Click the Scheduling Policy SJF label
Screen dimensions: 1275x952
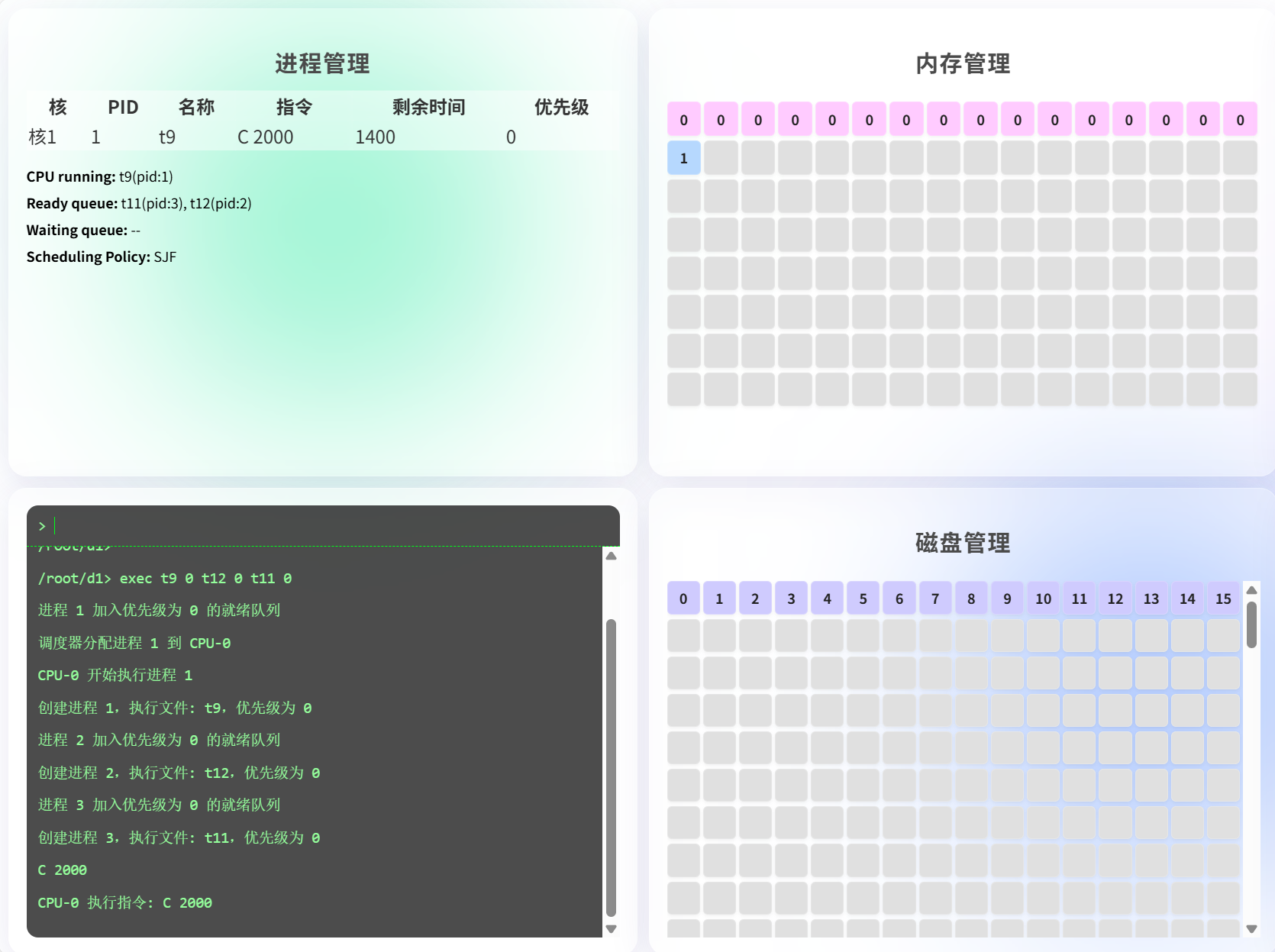(x=102, y=257)
